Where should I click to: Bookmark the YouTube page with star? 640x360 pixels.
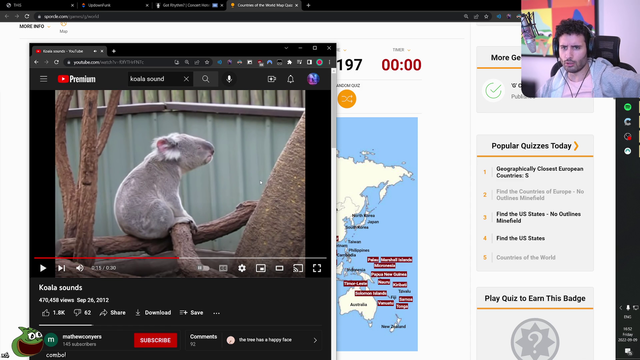point(207,62)
